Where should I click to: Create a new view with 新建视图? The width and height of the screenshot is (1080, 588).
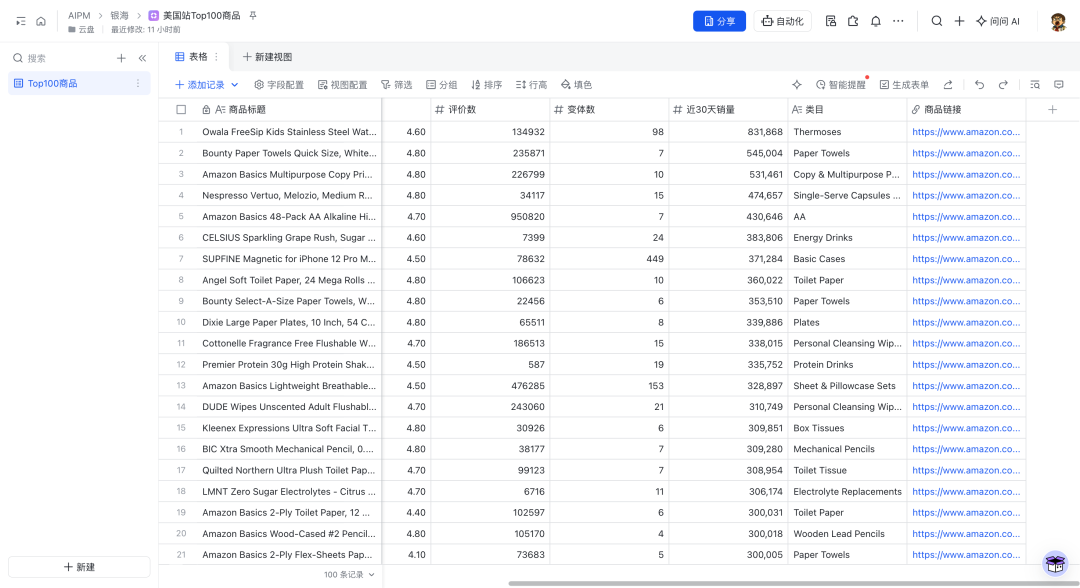[x=267, y=56]
